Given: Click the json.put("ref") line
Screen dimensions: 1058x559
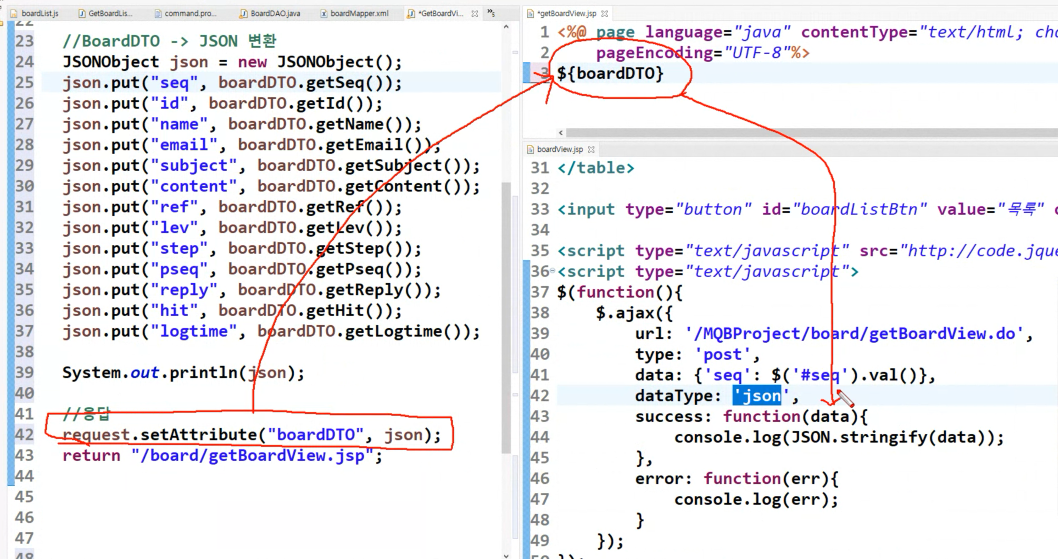Looking at the screenshot, I should pyautogui.click(x=232, y=207).
